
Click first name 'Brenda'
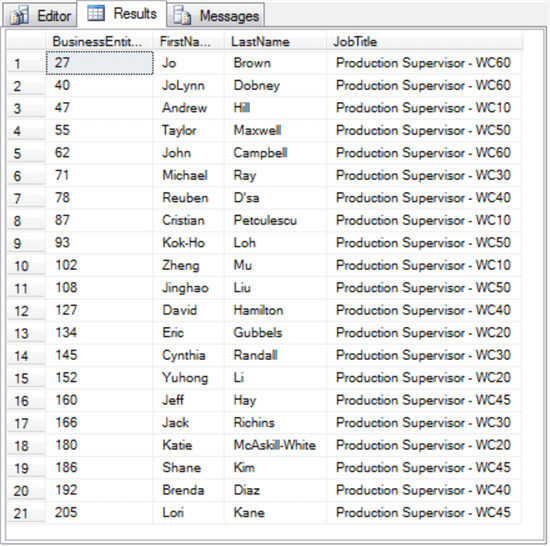pyautogui.click(x=183, y=490)
